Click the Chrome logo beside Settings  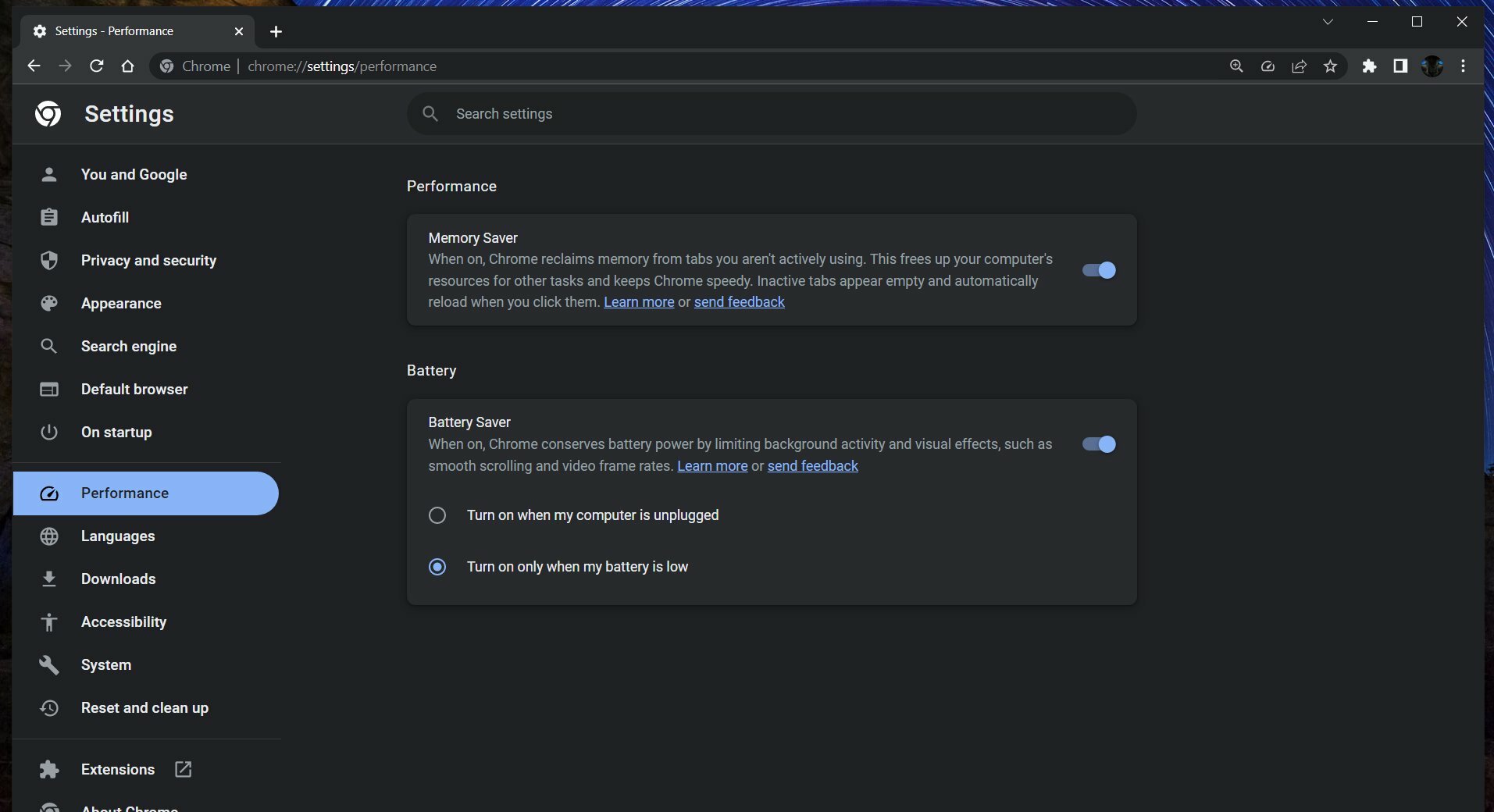[x=48, y=114]
